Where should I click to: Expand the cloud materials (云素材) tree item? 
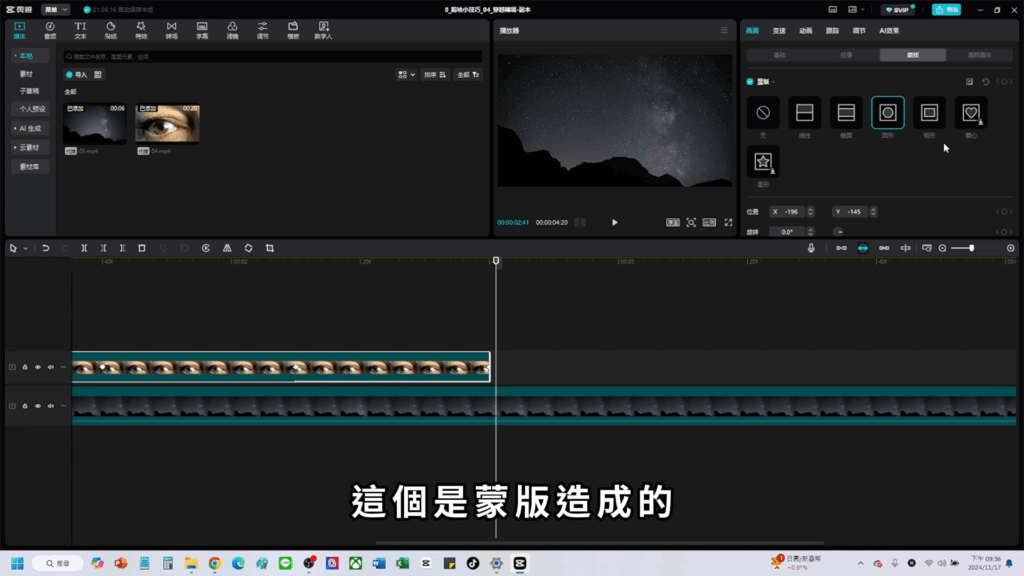[x=29, y=148]
